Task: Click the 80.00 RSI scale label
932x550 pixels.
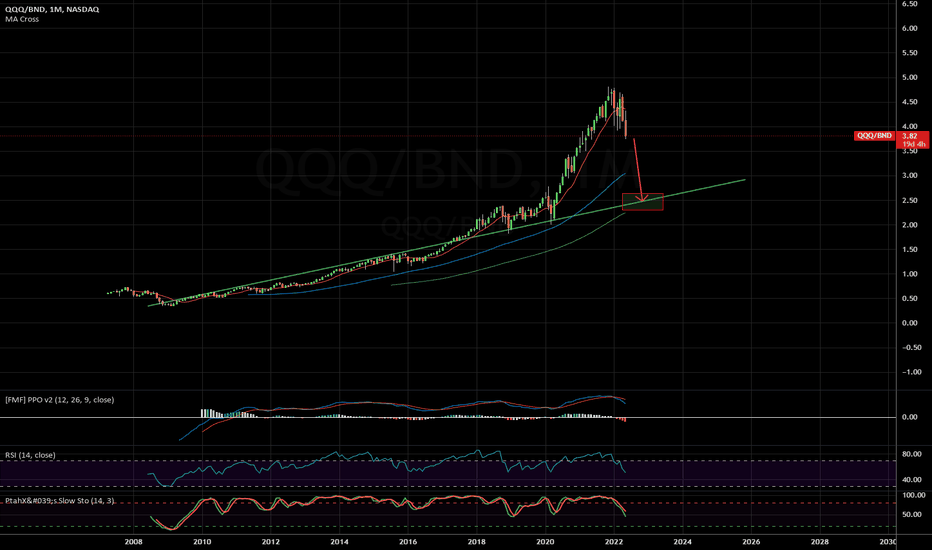Action: click(x=911, y=454)
